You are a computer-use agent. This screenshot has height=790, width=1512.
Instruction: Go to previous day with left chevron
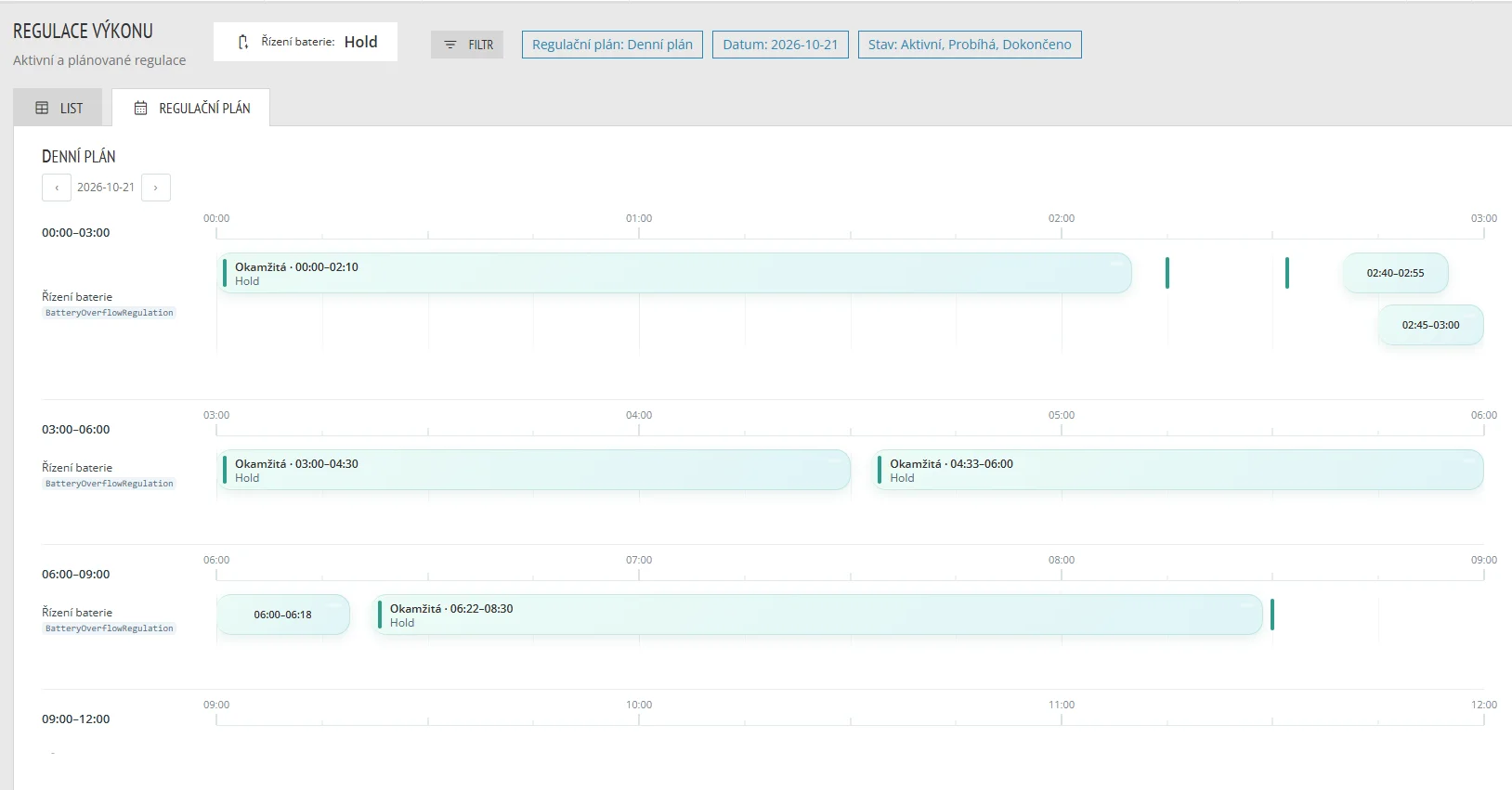[57, 188]
